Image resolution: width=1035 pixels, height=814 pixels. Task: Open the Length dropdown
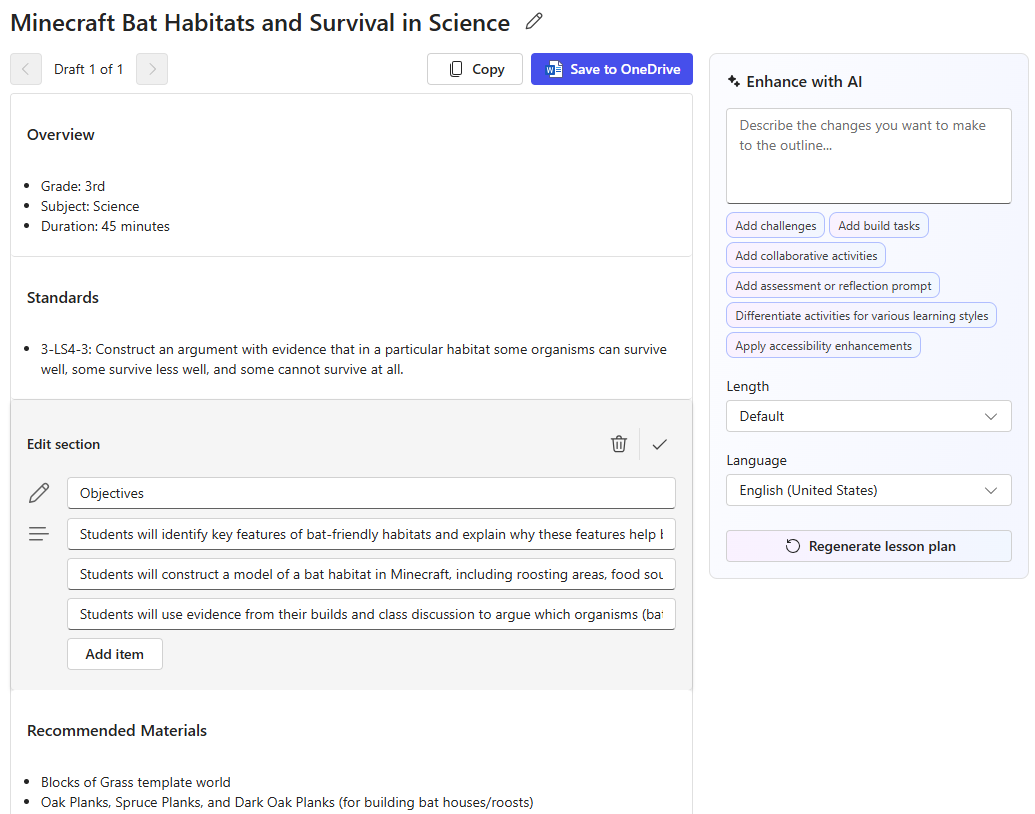coord(869,416)
